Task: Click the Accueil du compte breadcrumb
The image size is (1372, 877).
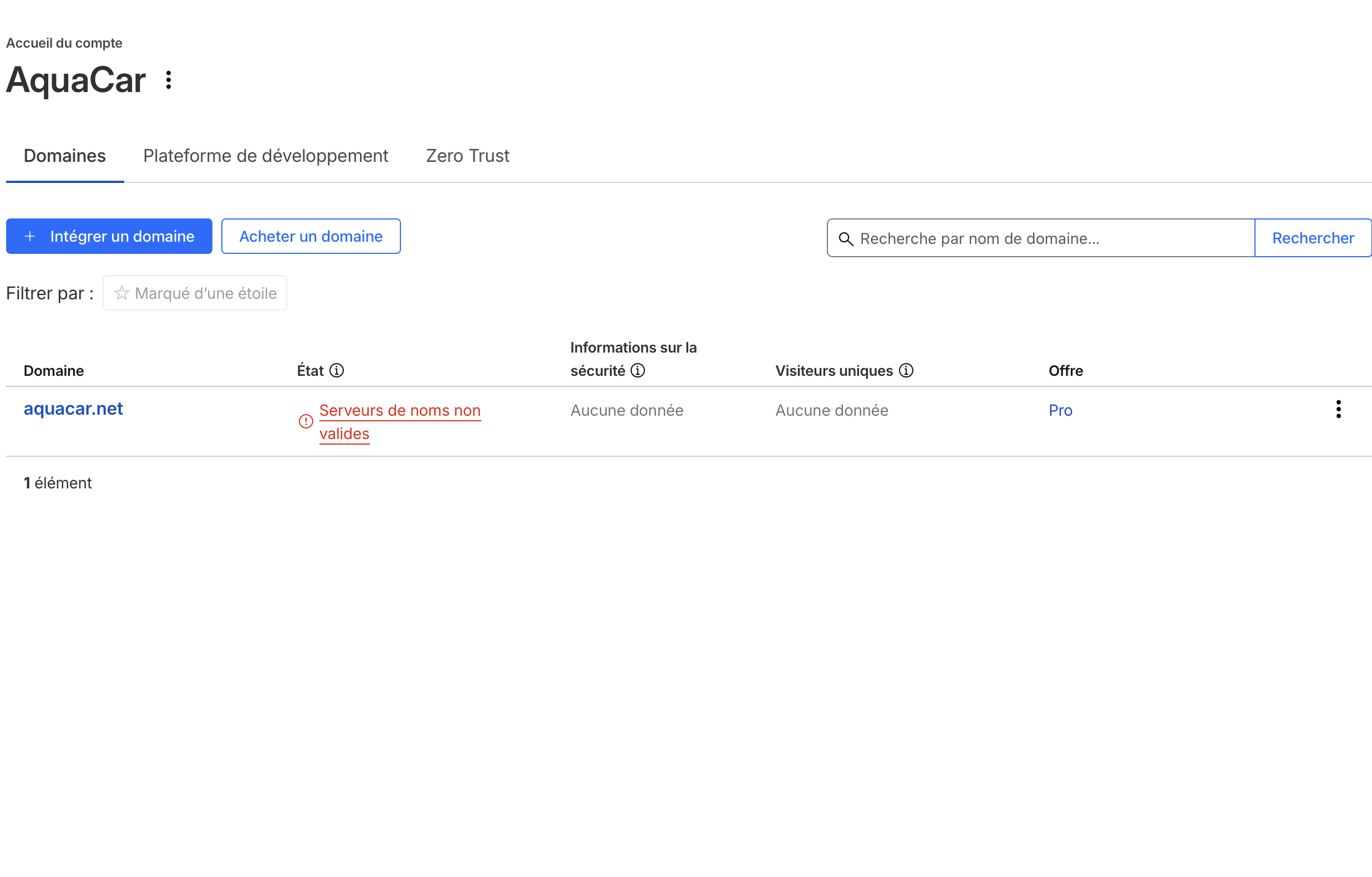Action: point(64,43)
